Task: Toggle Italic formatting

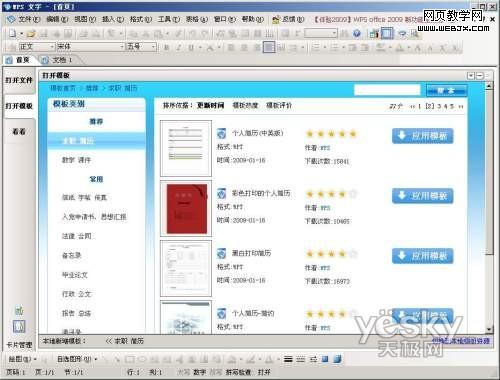Action: click(179, 48)
